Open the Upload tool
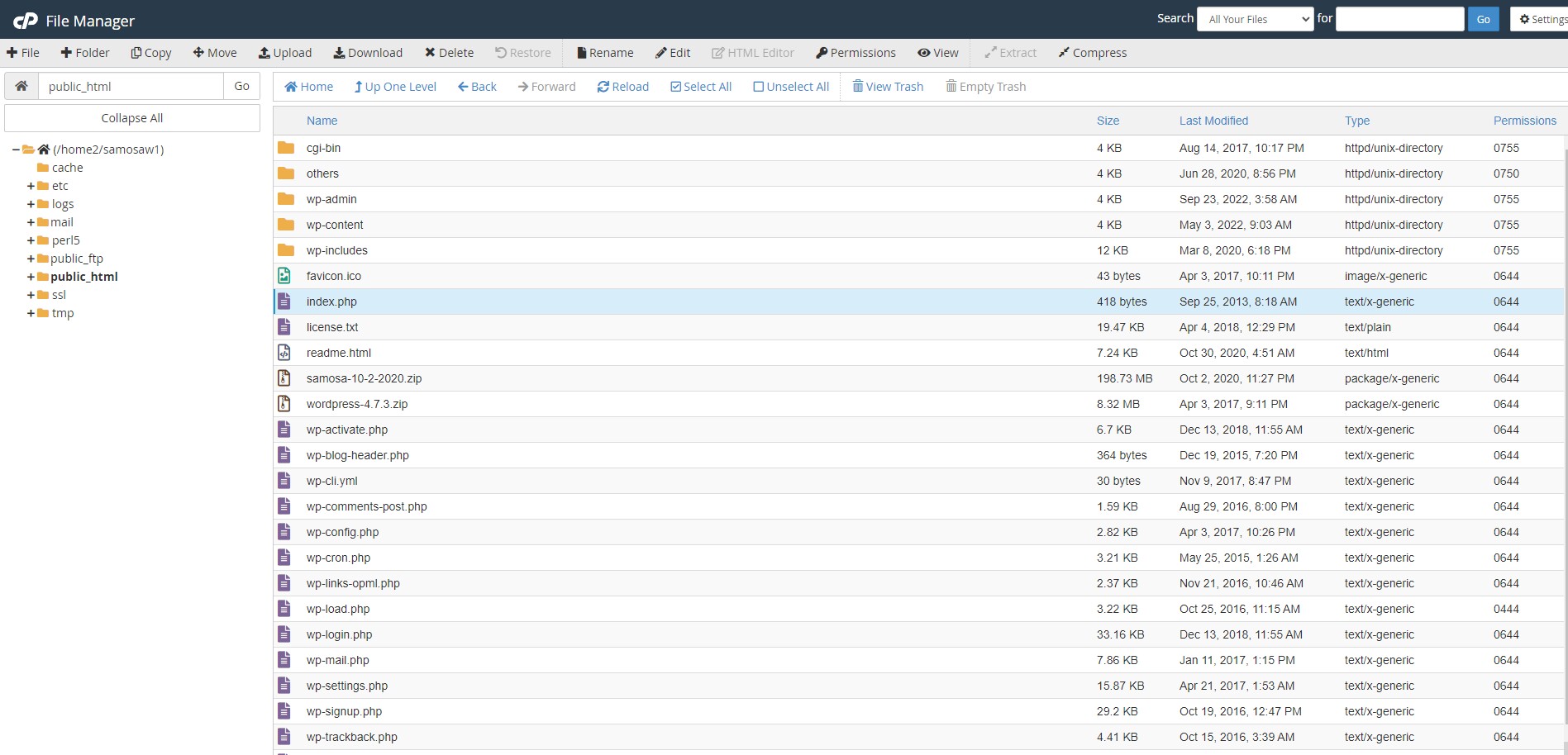 point(284,52)
